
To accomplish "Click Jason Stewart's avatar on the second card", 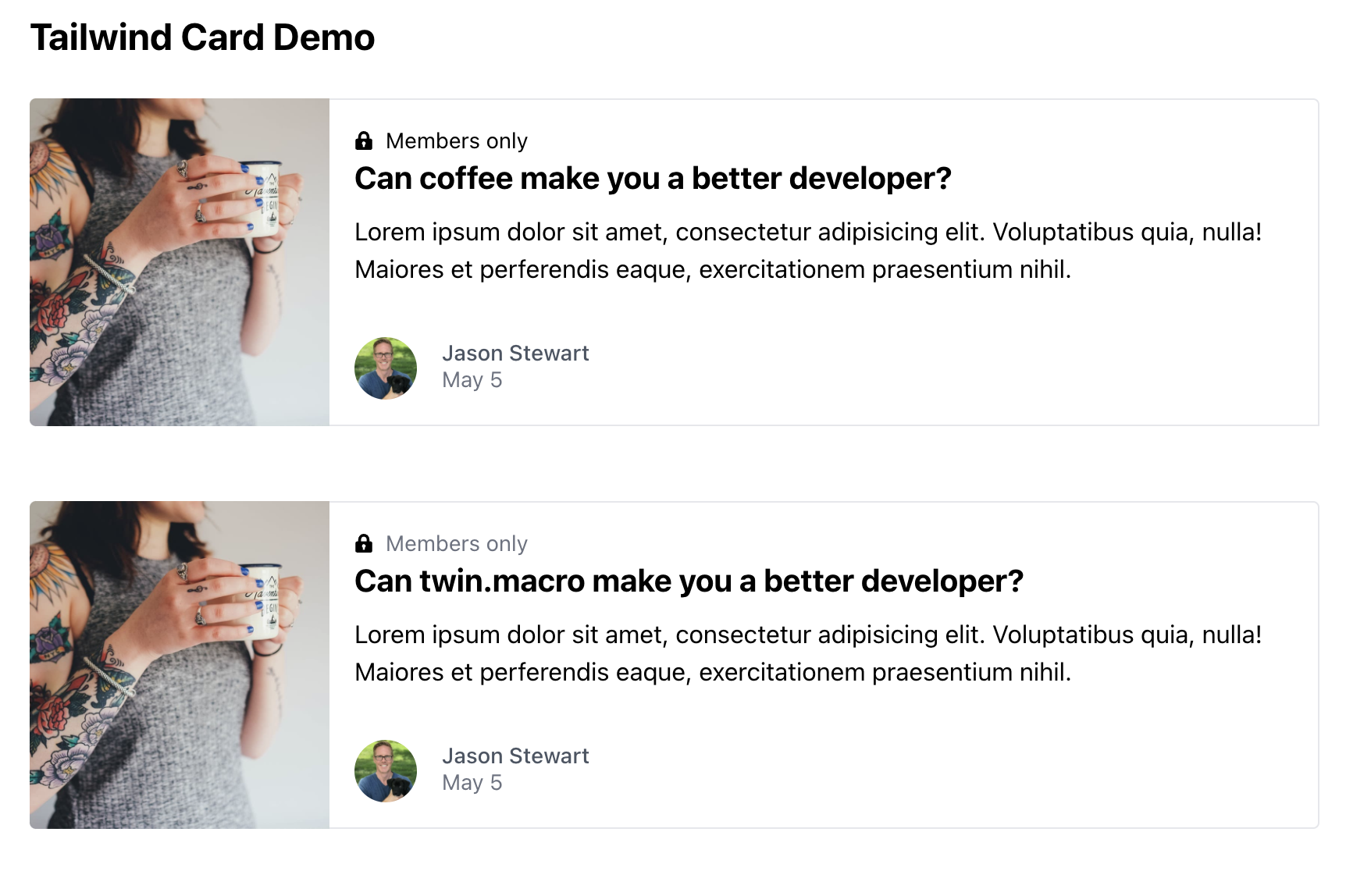I will 385,770.
